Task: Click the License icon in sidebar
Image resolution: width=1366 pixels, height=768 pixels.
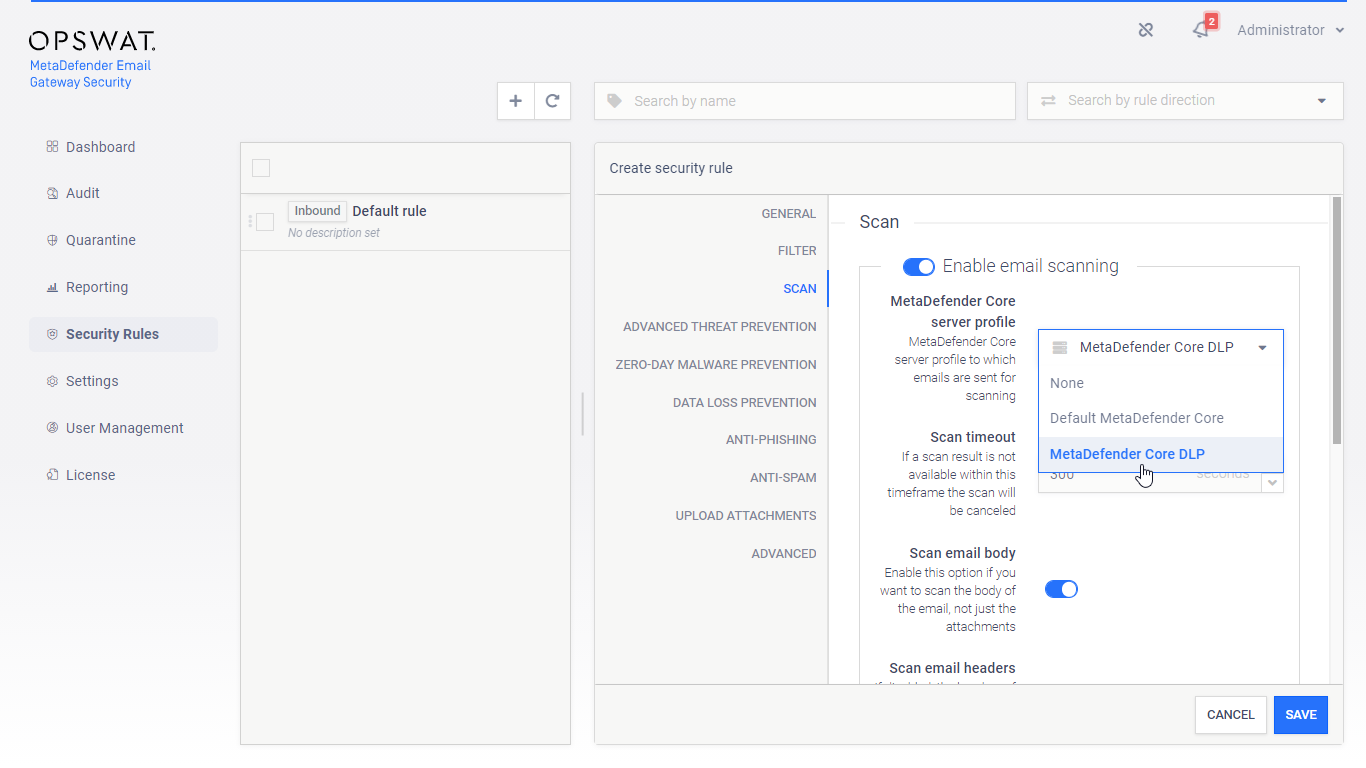Action: [x=53, y=475]
